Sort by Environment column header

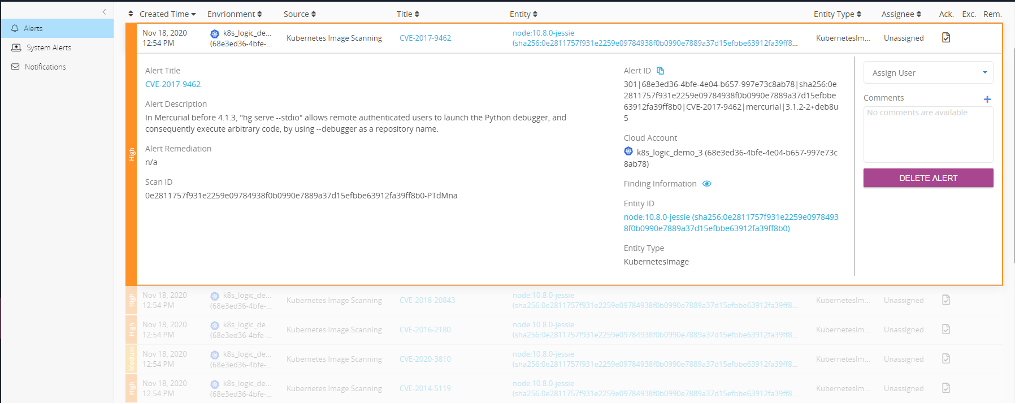[x=235, y=14]
